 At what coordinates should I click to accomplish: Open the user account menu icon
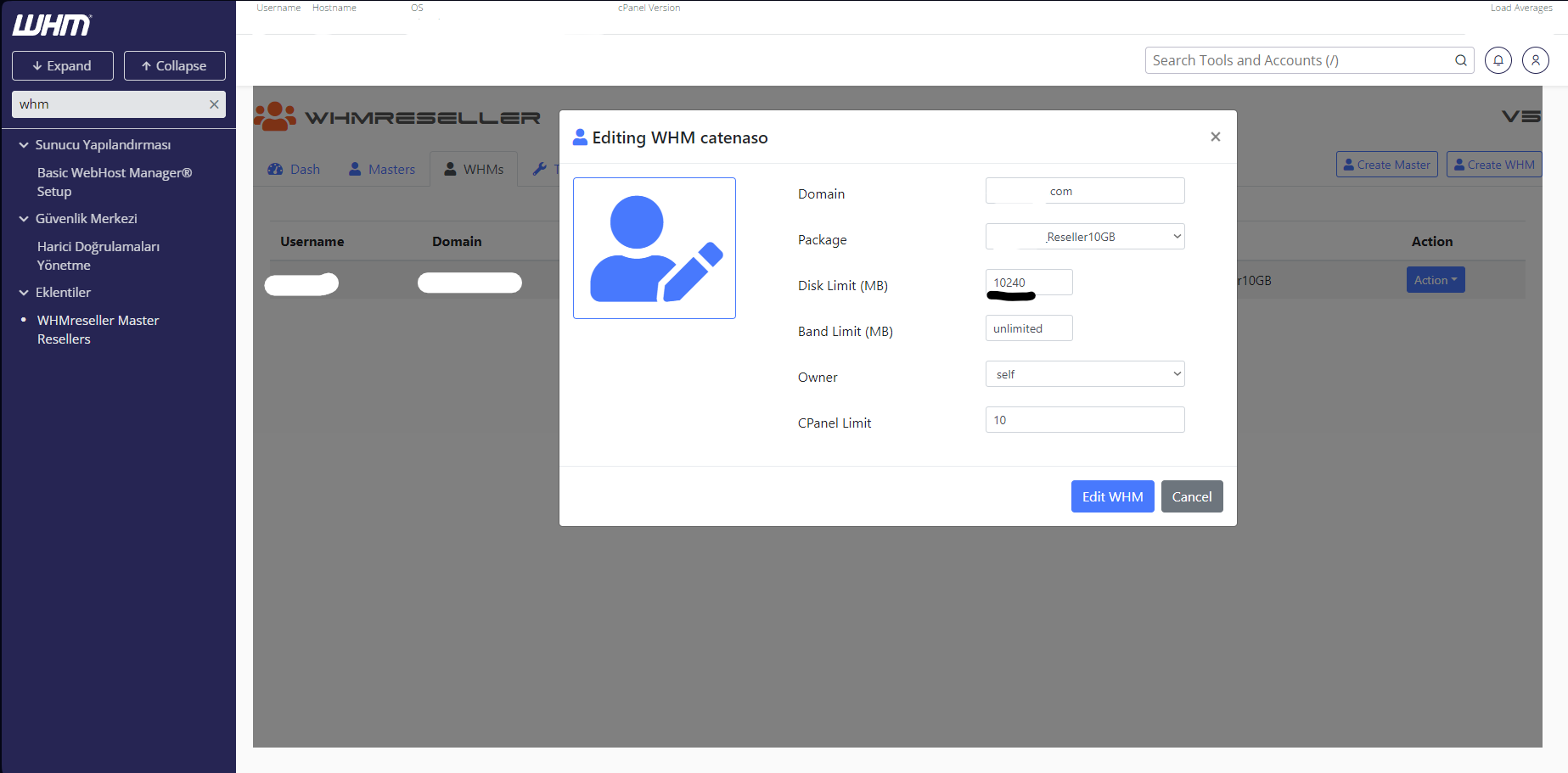pyautogui.click(x=1536, y=60)
